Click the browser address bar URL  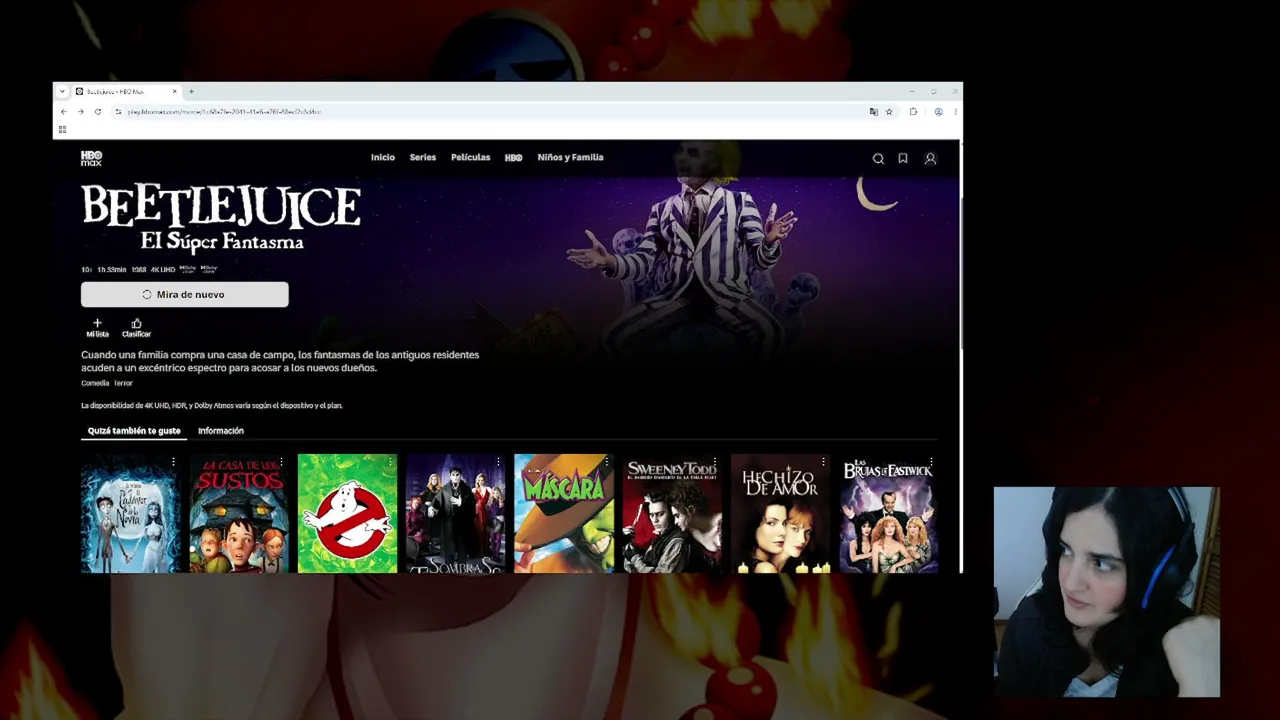tap(224, 112)
